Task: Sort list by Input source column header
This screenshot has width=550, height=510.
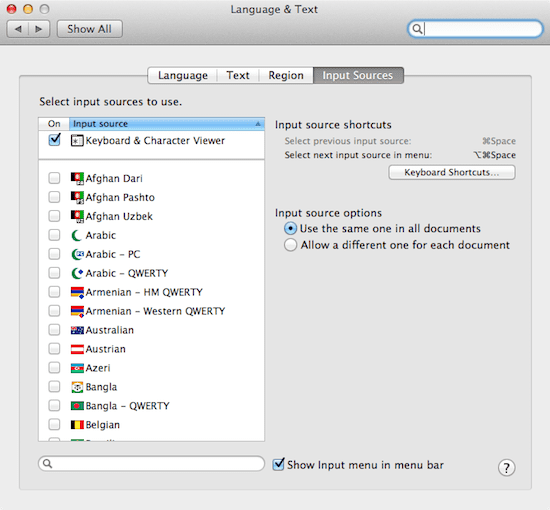Action: click(x=167, y=124)
